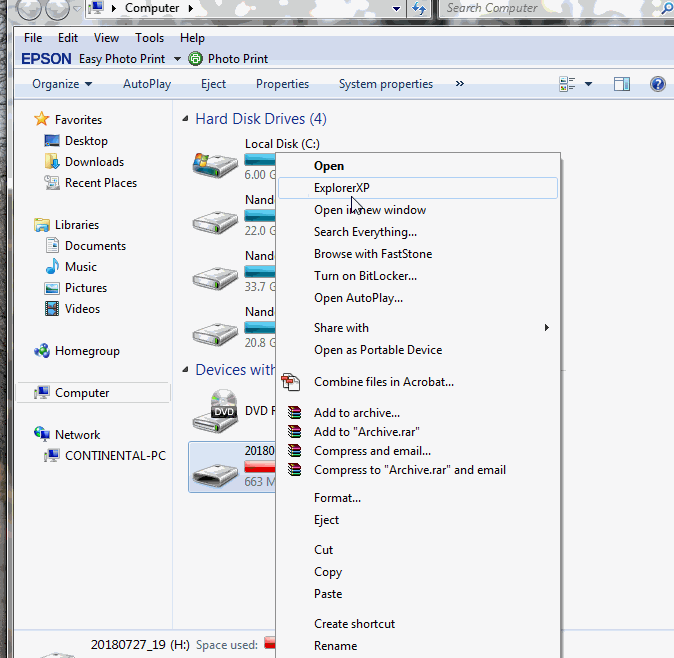
Task: Click the Music note icon
Action: 52,266
